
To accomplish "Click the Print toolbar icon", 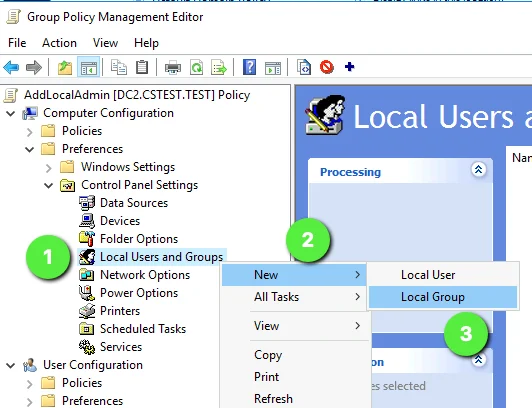I will (173, 67).
